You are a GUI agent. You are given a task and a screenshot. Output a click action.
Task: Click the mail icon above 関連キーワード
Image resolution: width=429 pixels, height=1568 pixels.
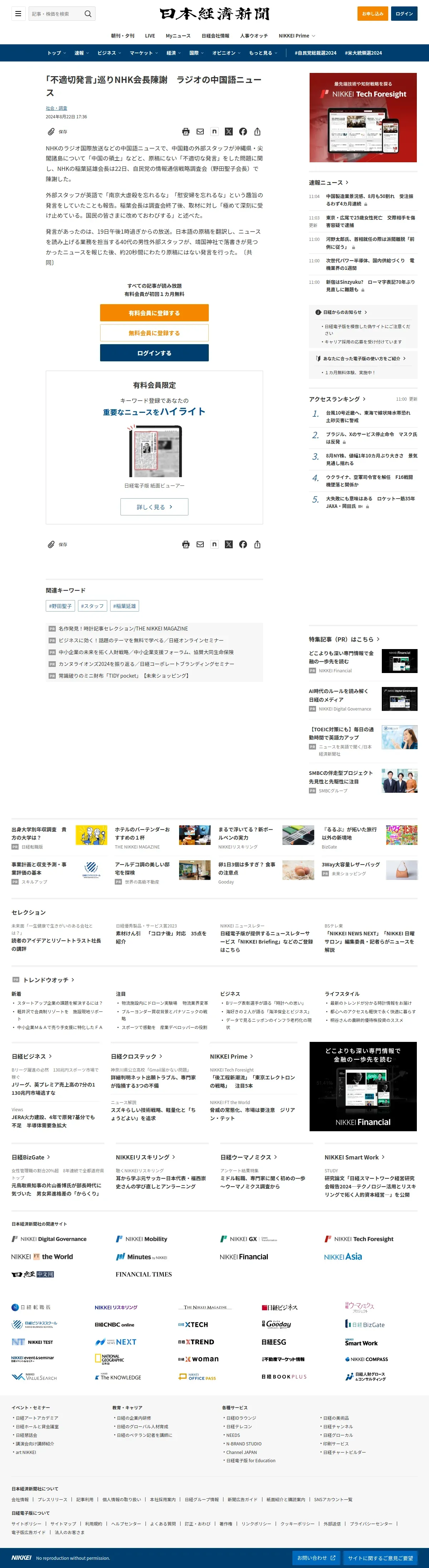[x=199, y=544]
